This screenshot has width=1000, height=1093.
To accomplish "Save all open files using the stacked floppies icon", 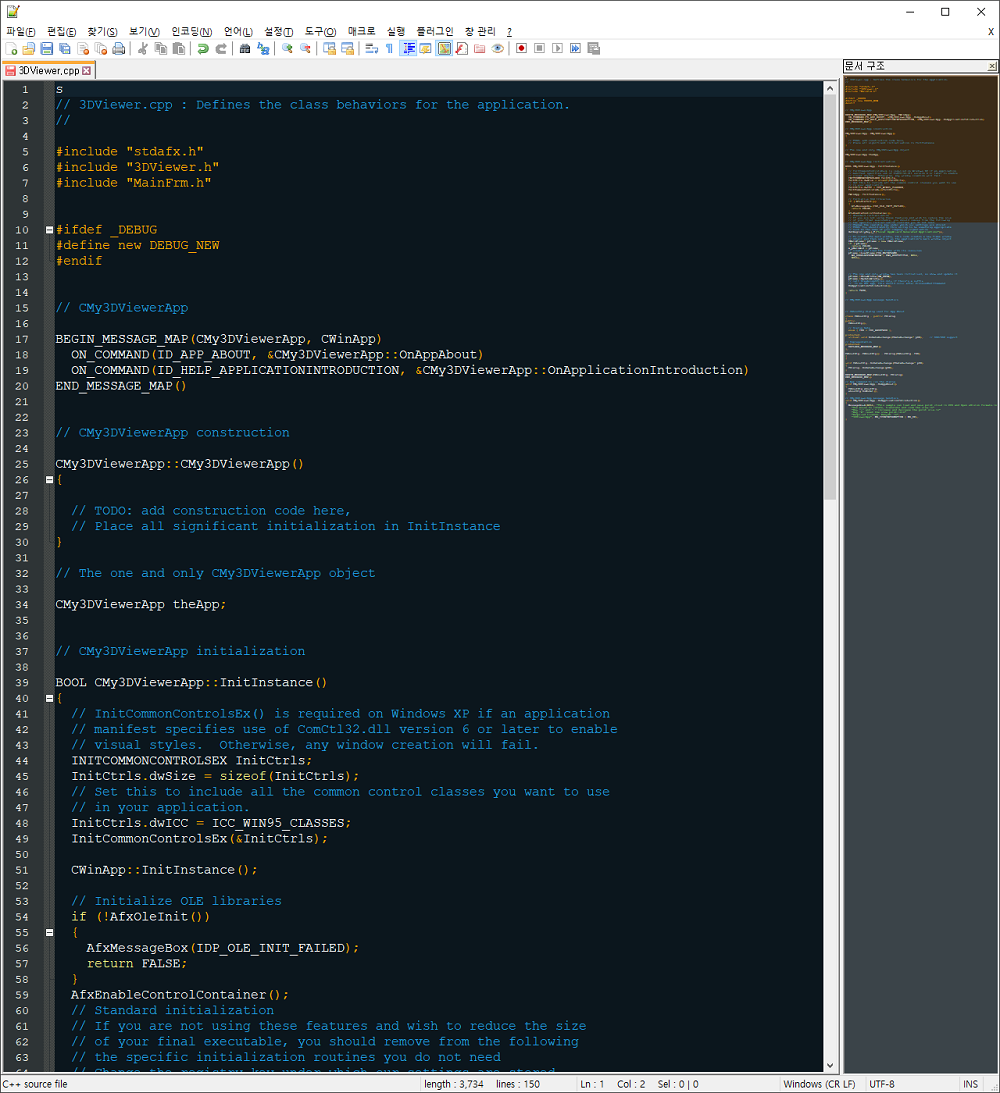I will click(65, 48).
